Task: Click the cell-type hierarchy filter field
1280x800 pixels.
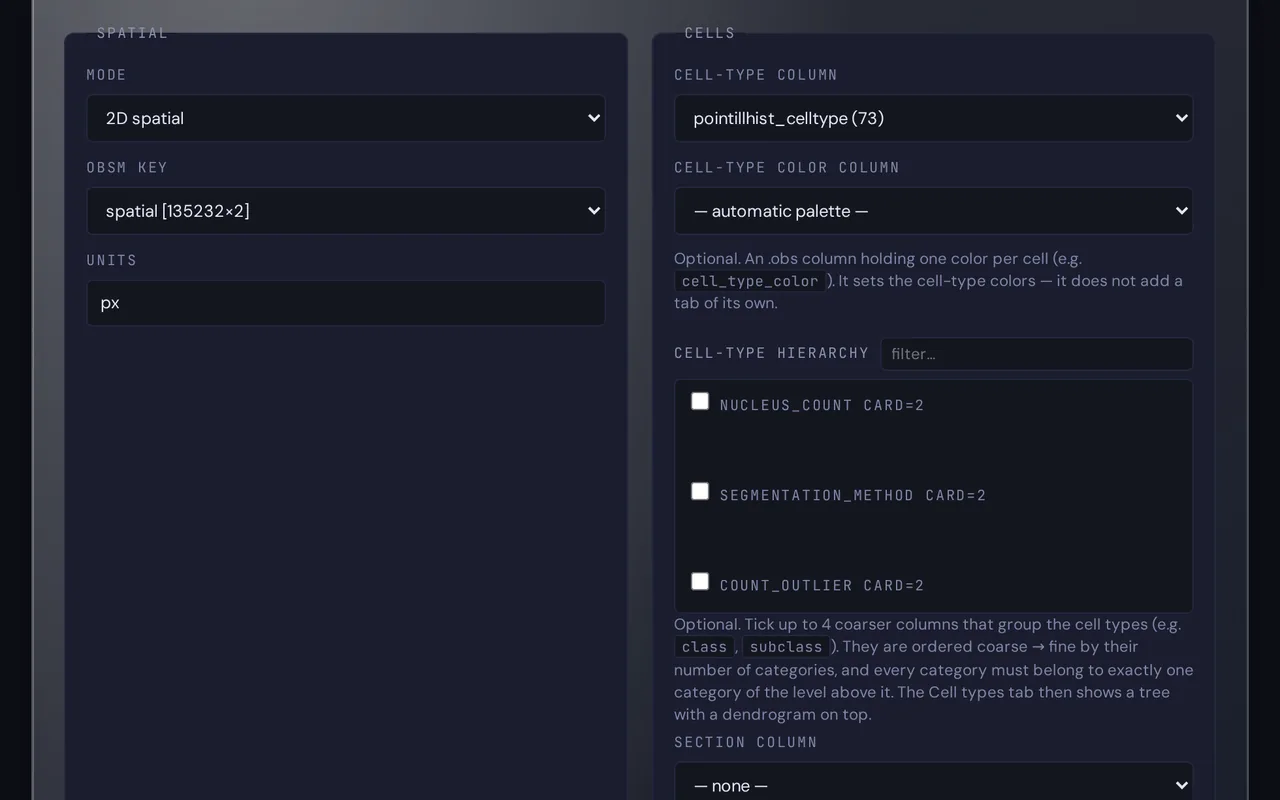Action: tap(1037, 354)
